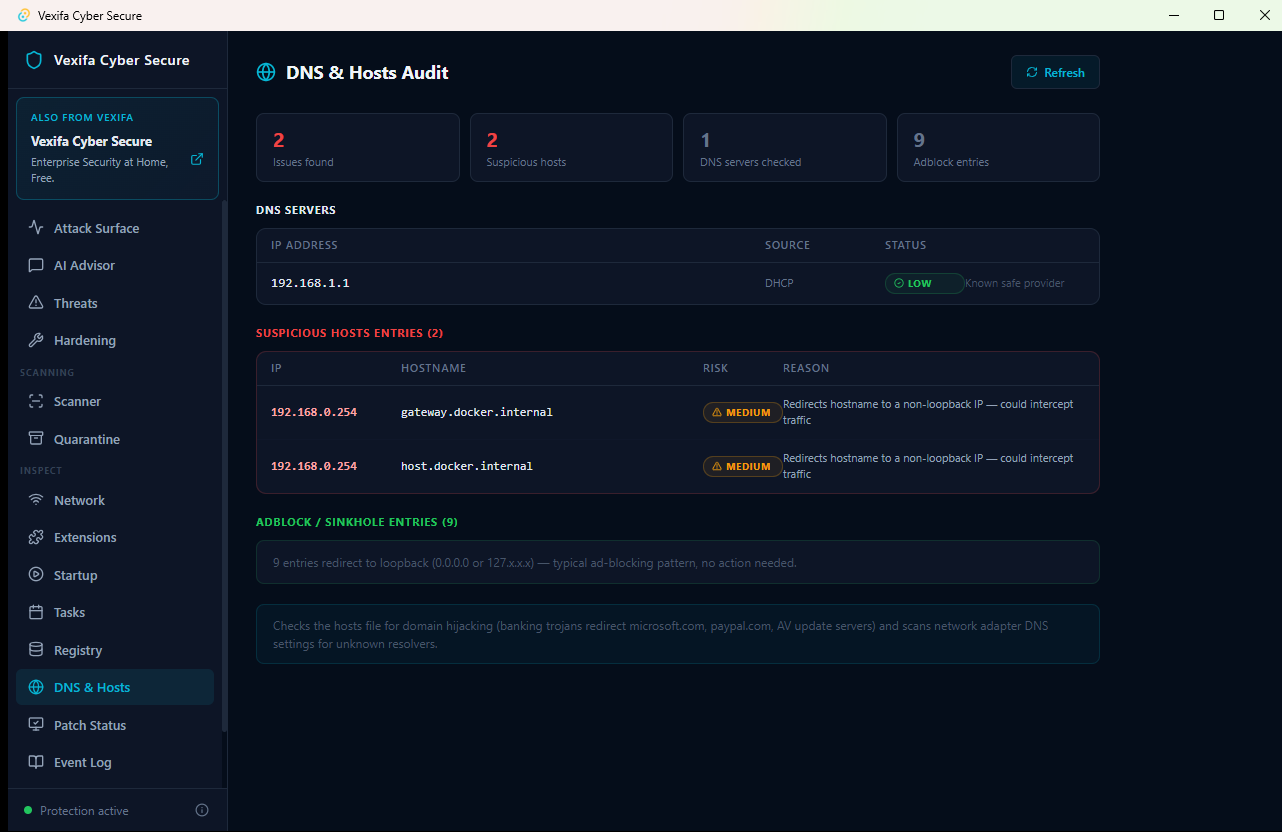Click the DHCP source value
The width and height of the screenshot is (1282, 832).
tap(779, 283)
